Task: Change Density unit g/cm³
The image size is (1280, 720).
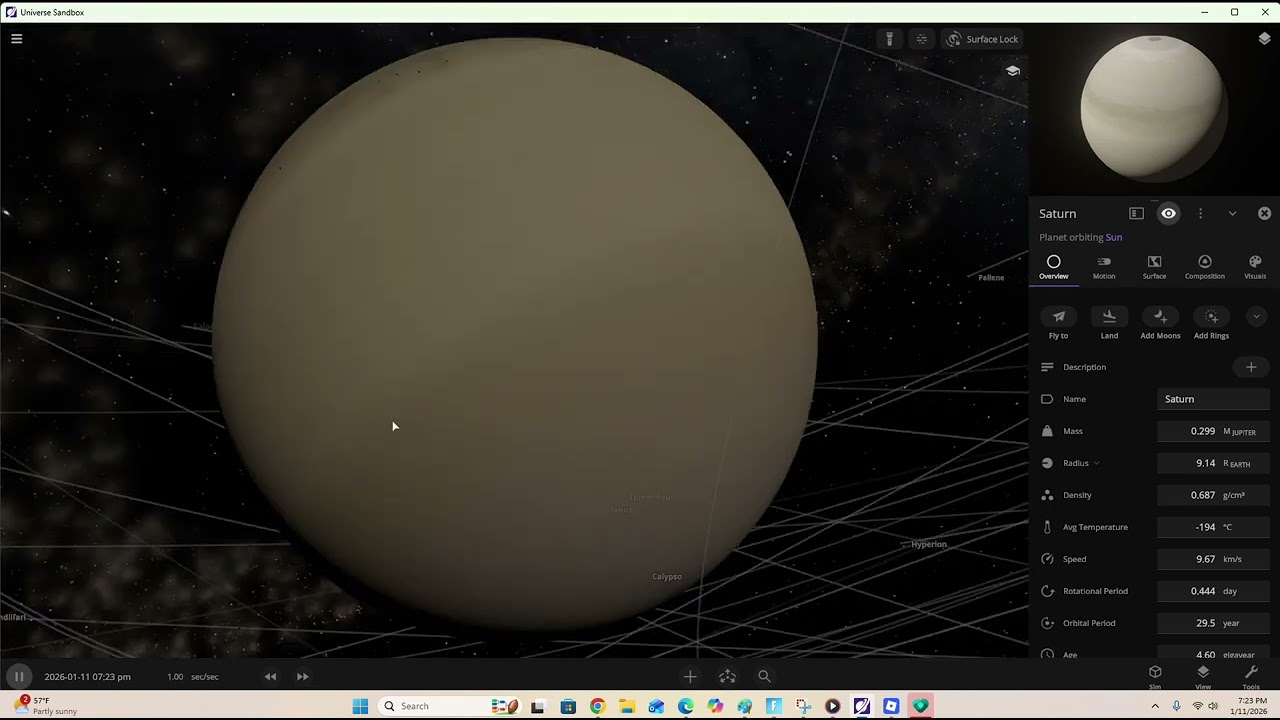Action: (1234, 495)
